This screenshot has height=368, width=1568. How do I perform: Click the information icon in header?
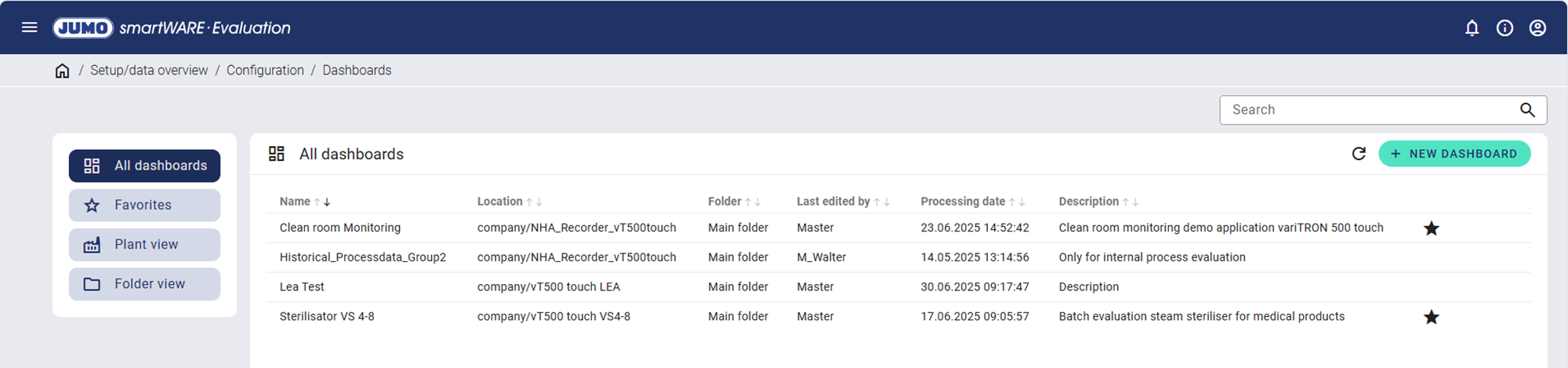1504,28
